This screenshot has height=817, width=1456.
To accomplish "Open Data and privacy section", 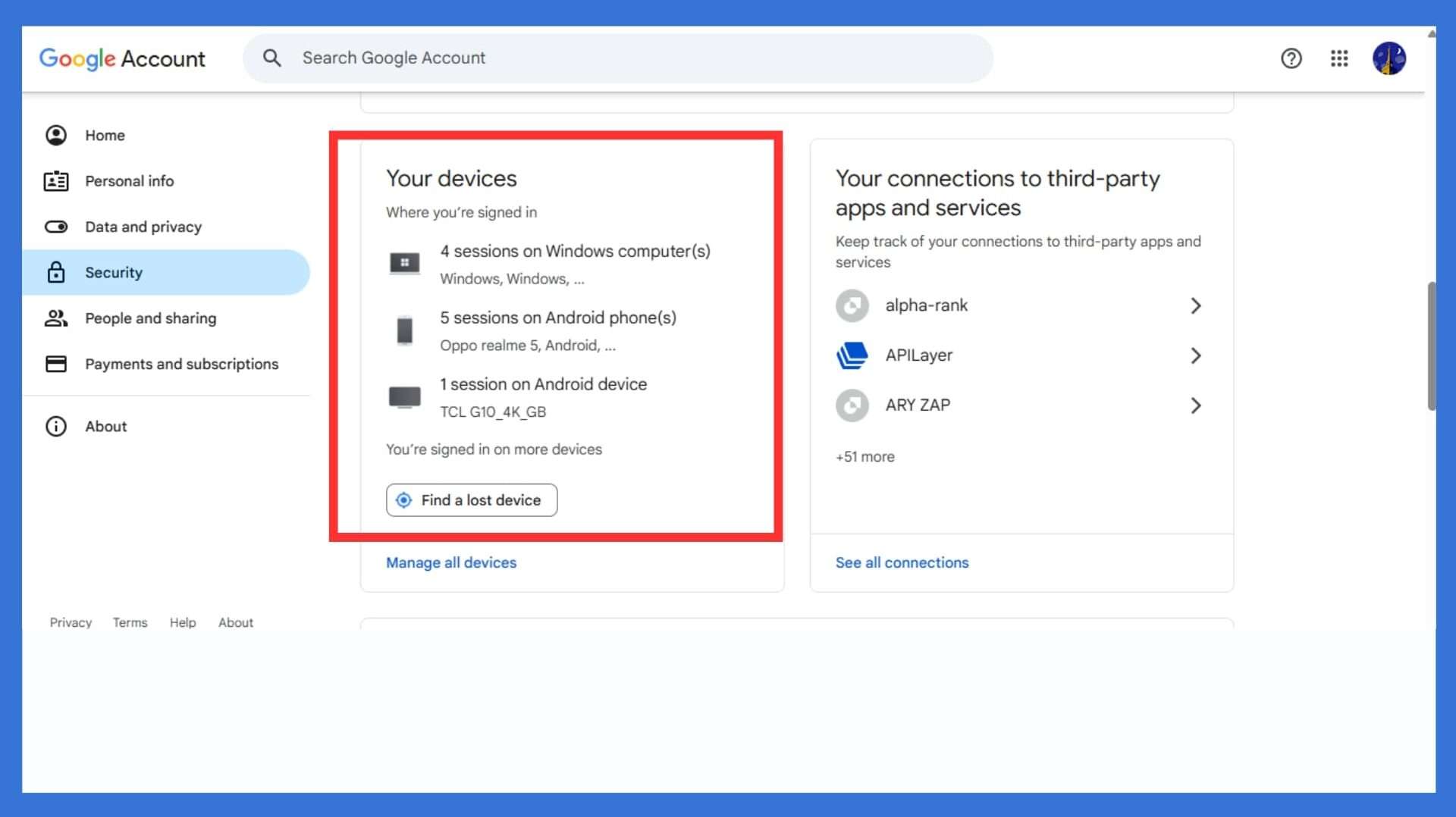I will [x=166, y=227].
